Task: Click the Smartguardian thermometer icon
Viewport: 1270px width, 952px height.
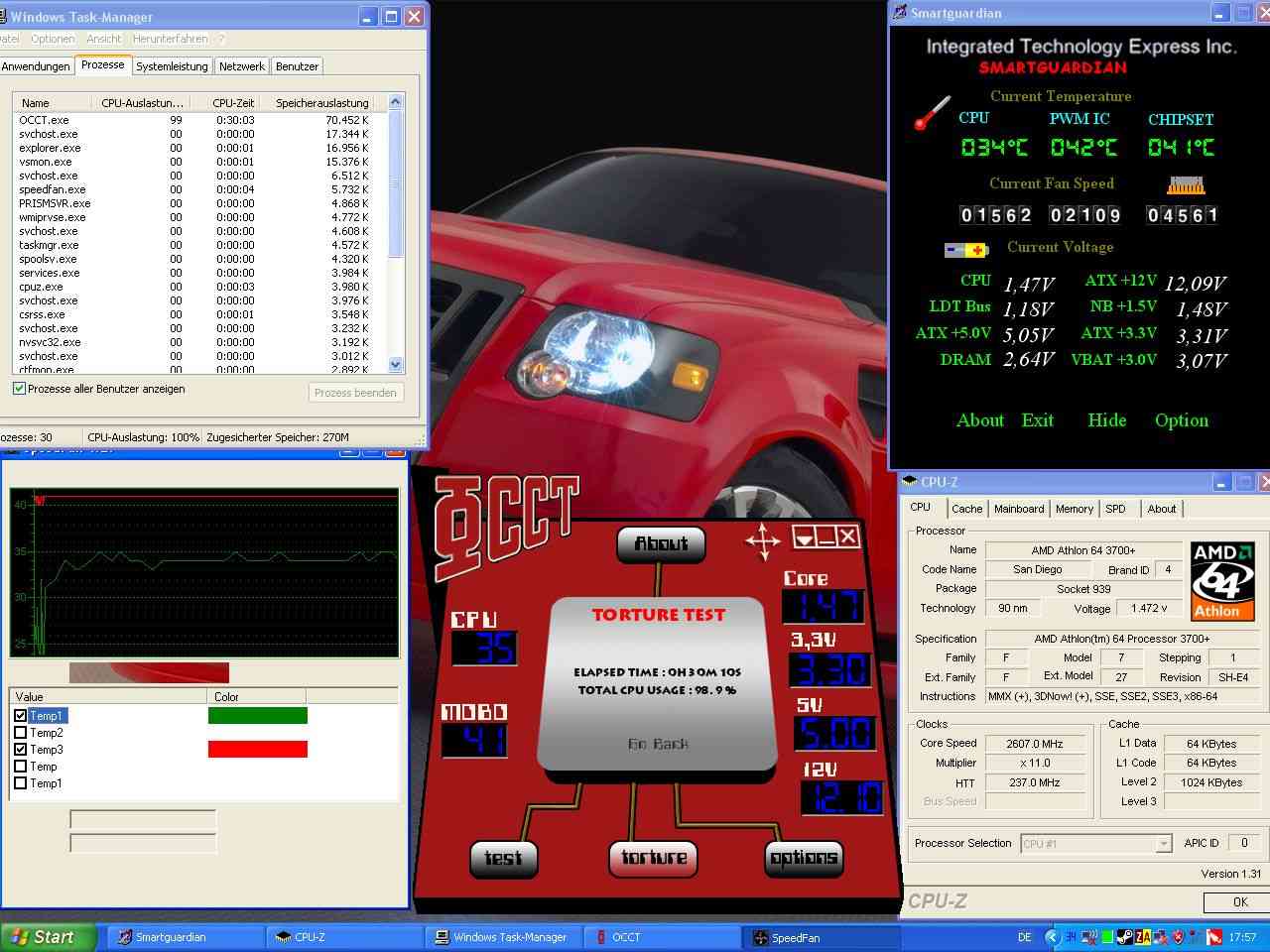Action: (932, 113)
